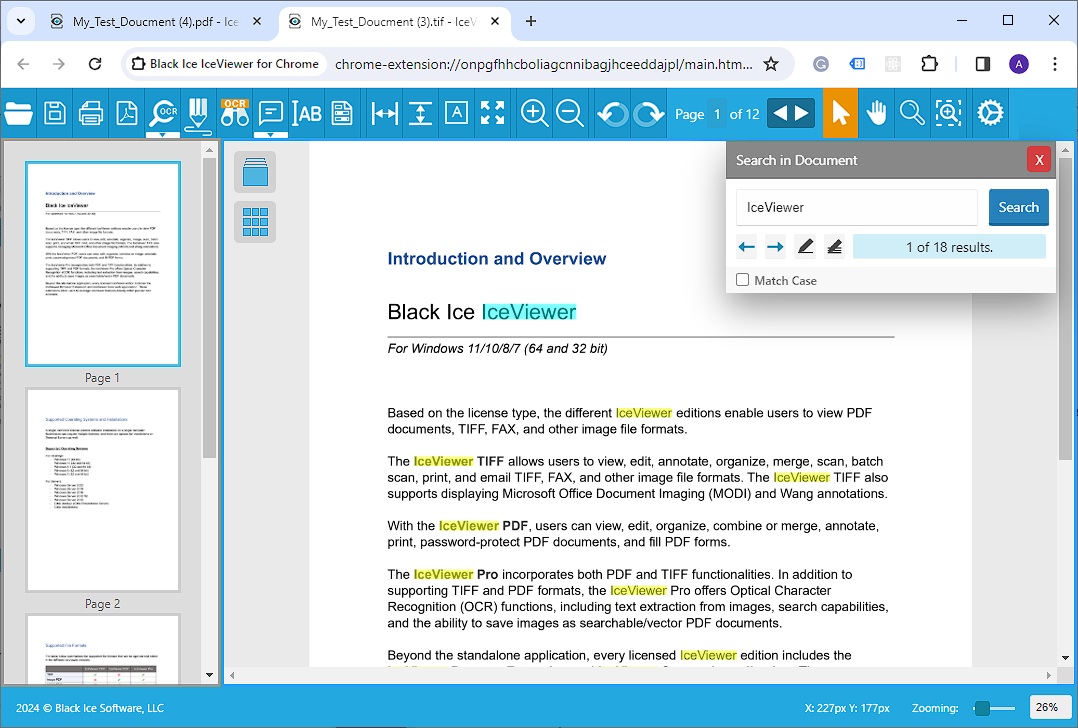Switch to thumbnail grid view icon

click(255, 222)
